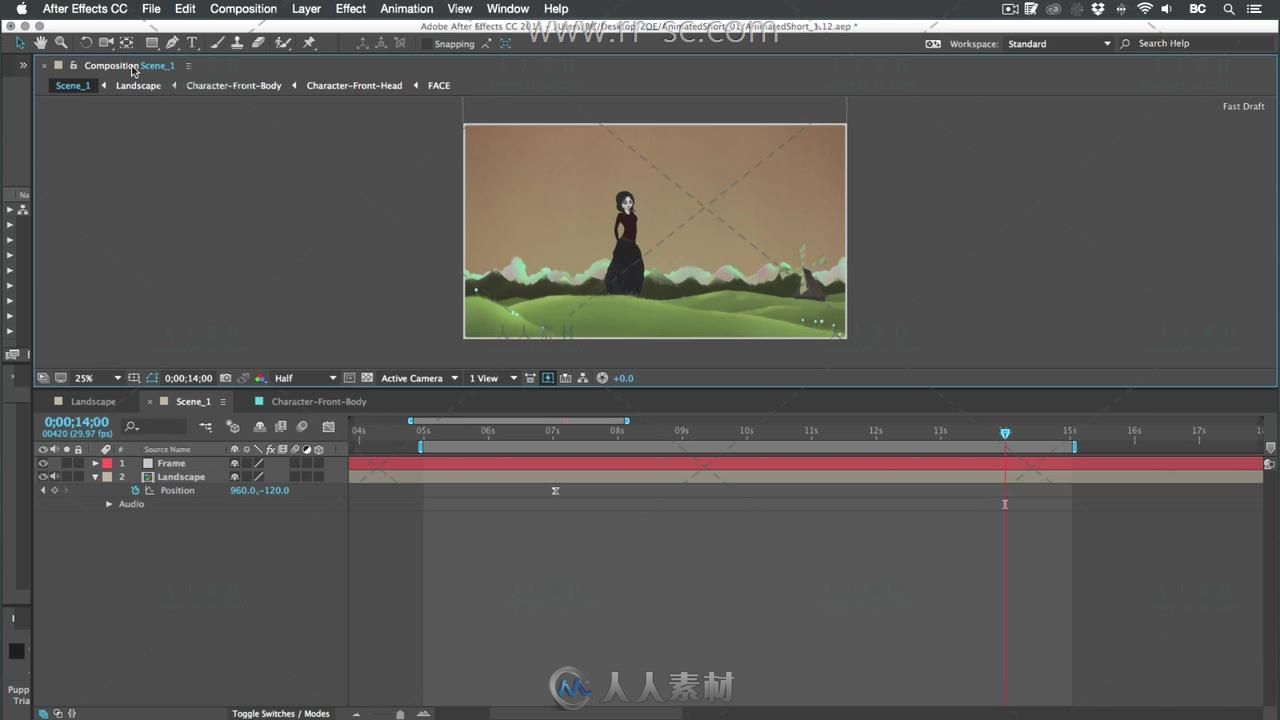Viewport: 1280px width, 720px height.
Task: Click the Position value 960.0,-120.0
Action: (x=259, y=491)
